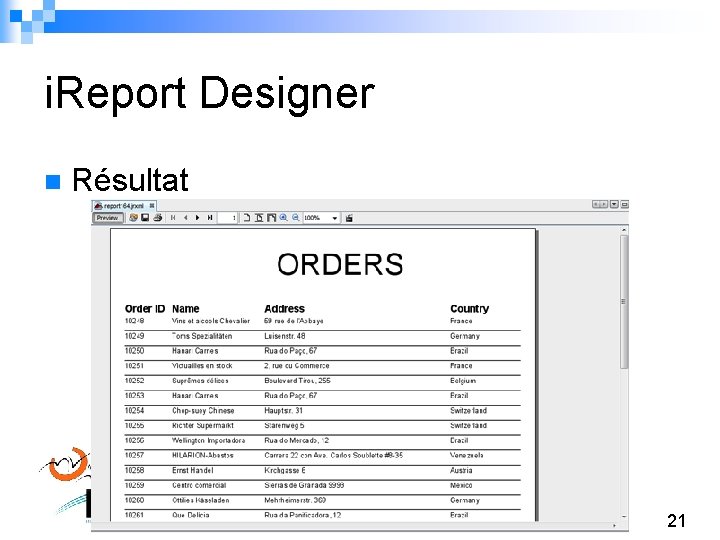Click 'Austria' country cell
Image resolution: width=720 pixels, height=540 pixels.
pyautogui.click(x=461, y=470)
